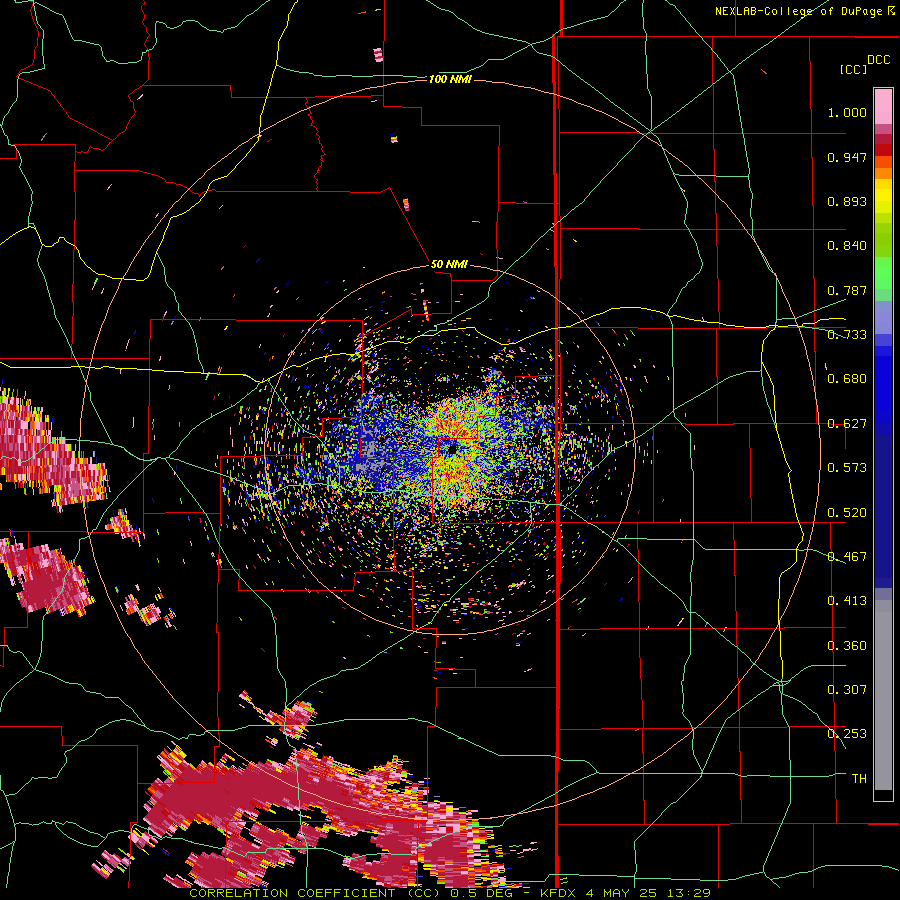Select the 0.787 legend value

847,290
